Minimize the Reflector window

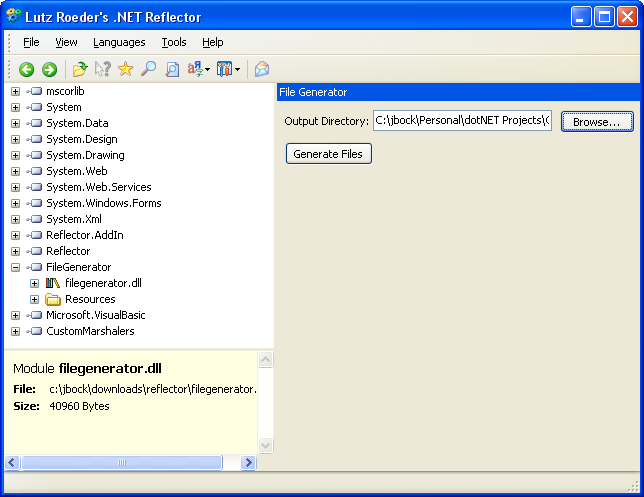coord(581,17)
